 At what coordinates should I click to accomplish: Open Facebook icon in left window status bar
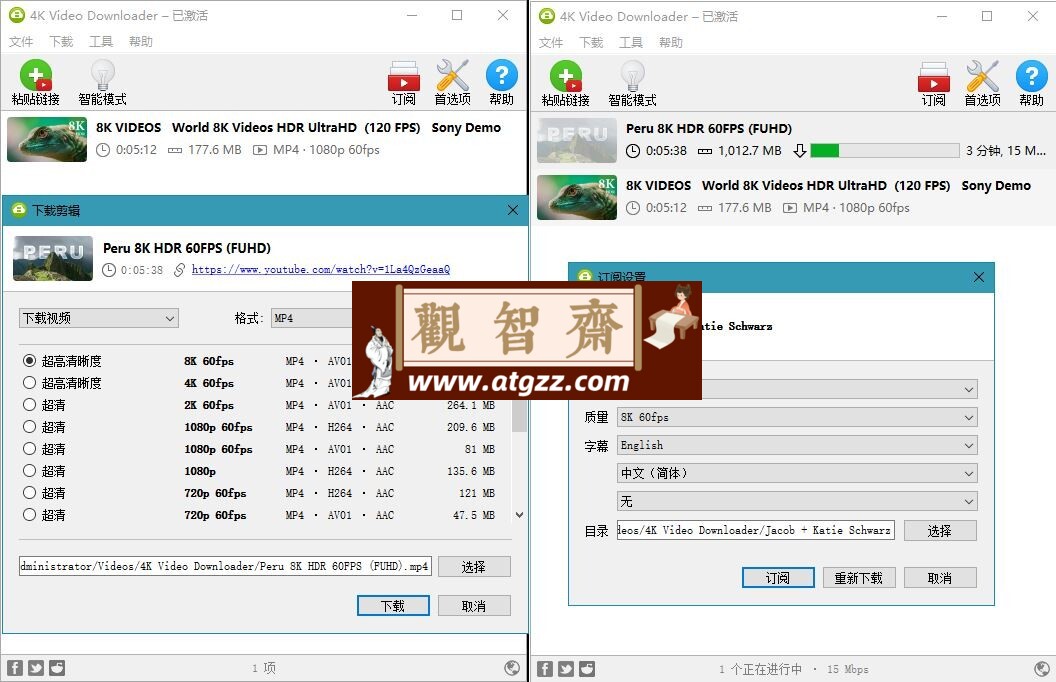click(x=15, y=668)
